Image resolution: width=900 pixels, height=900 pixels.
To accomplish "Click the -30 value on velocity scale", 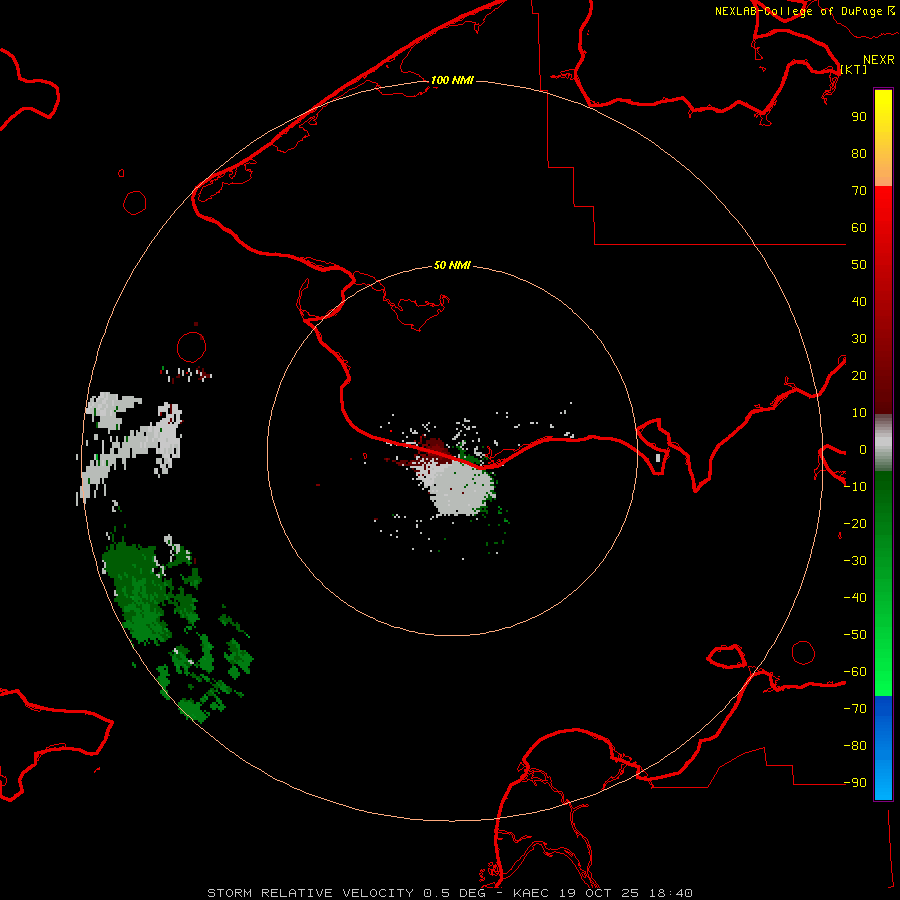I will pyautogui.click(x=855, y=561).
